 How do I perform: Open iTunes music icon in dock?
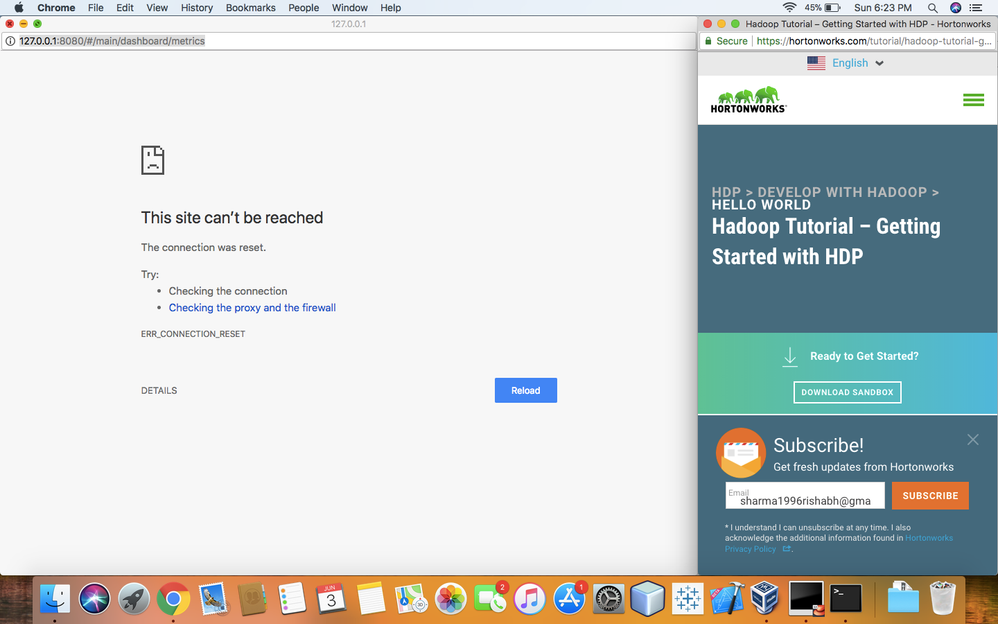(x=530, y=599)
